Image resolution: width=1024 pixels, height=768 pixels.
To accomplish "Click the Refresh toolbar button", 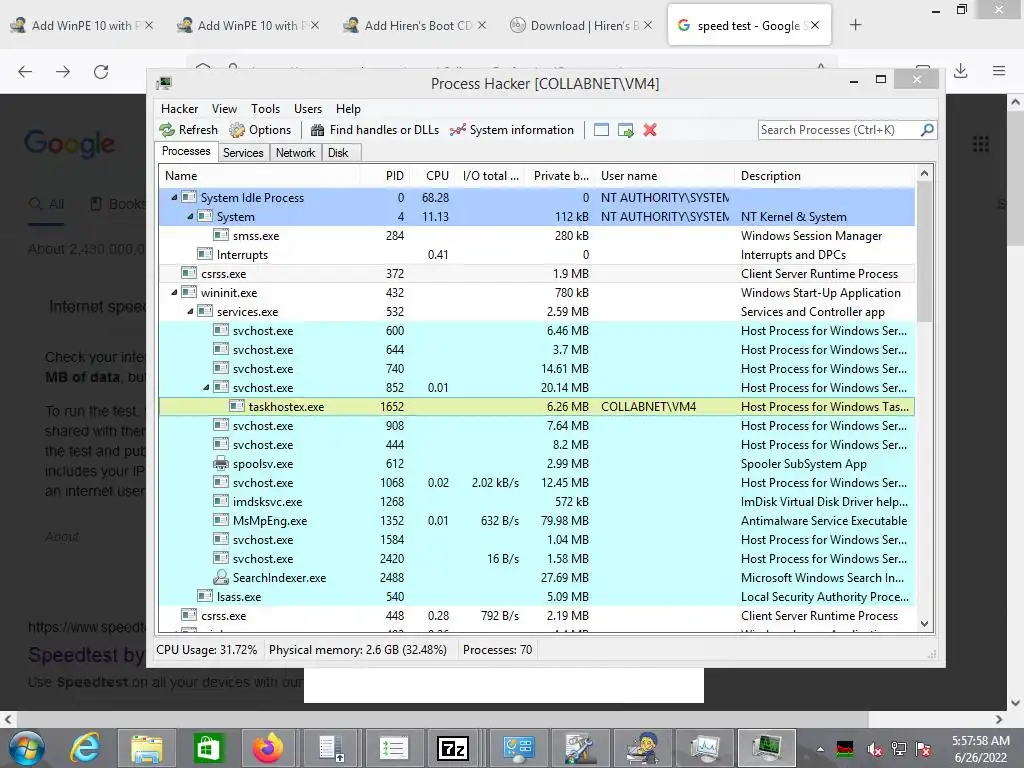I will pos(189,130).
